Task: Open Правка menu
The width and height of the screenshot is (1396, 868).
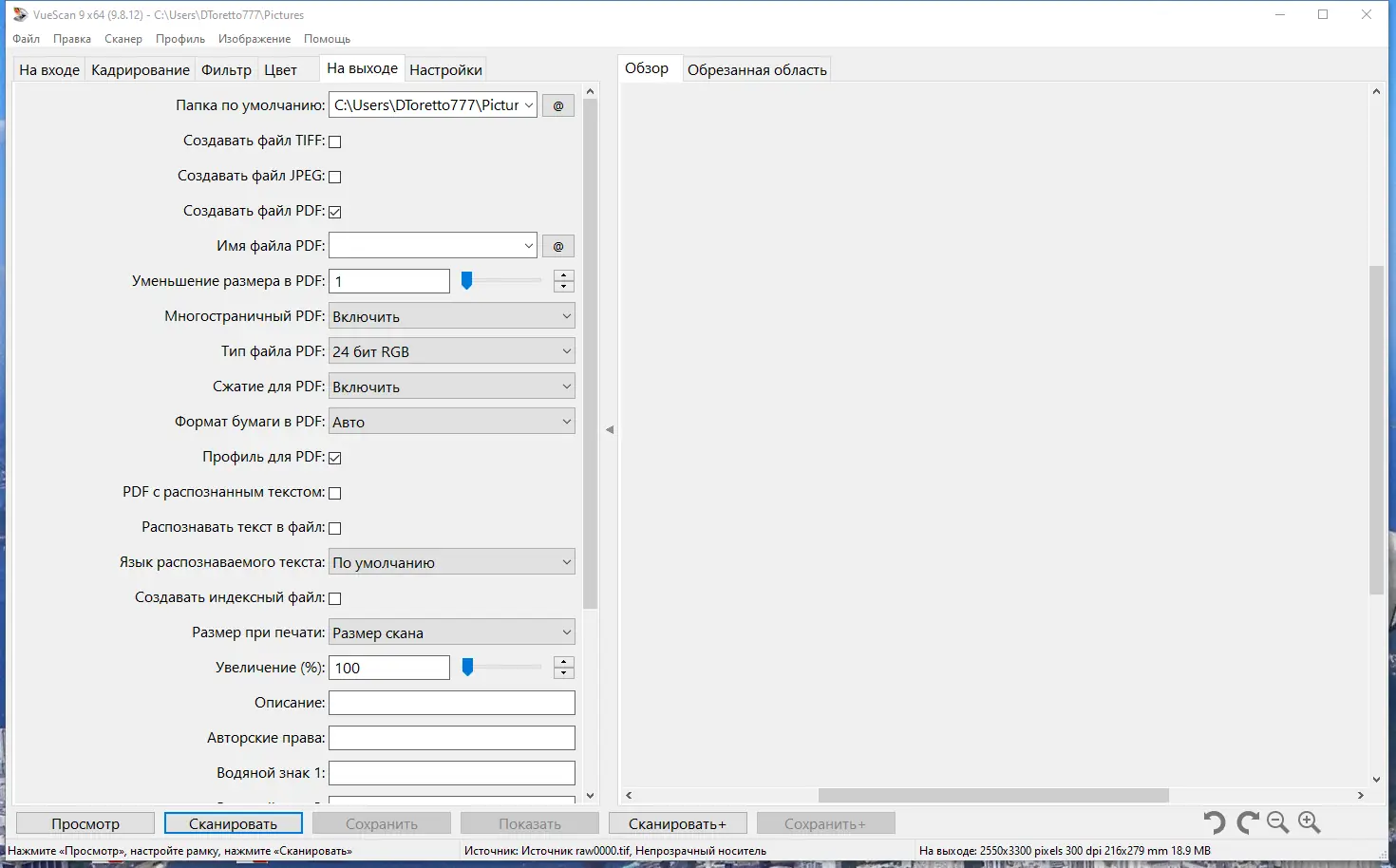Action: coord(72,39)
